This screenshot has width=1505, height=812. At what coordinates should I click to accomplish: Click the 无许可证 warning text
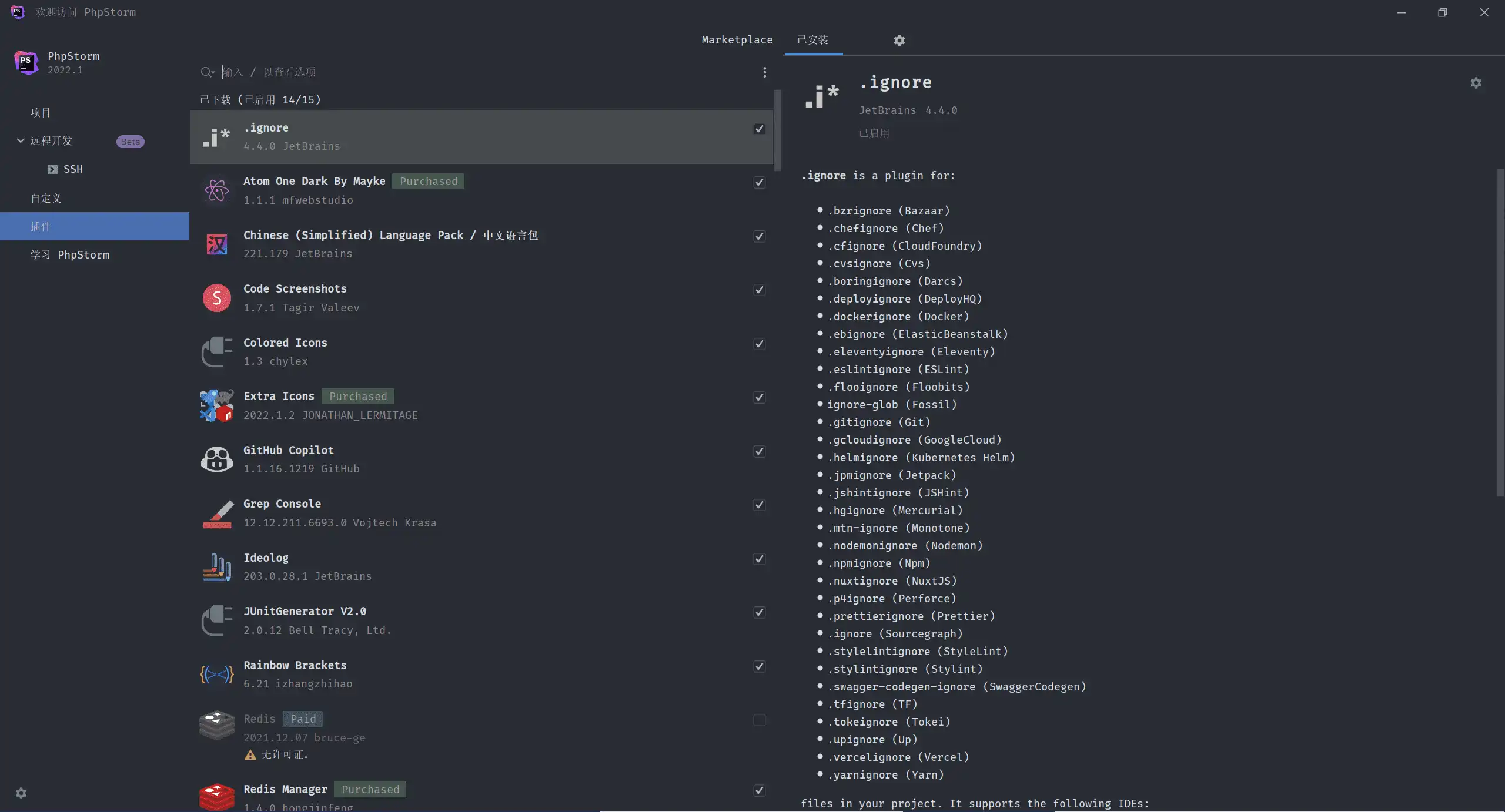pos(285,754)
